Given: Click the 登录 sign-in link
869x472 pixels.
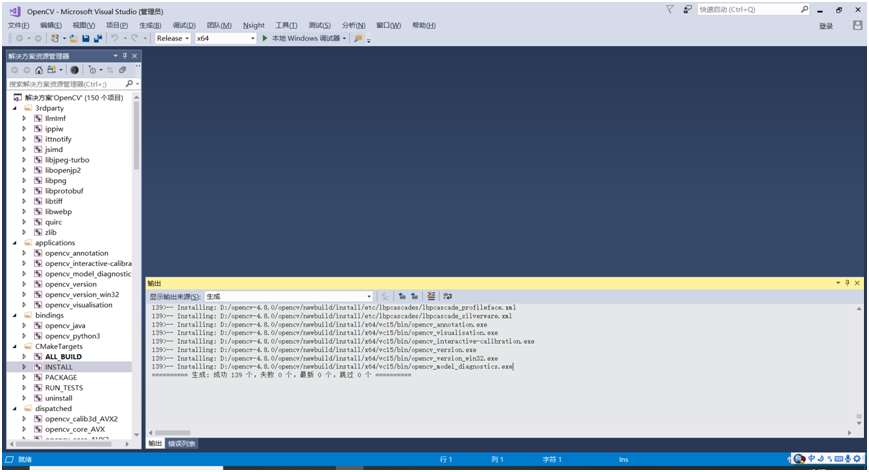Looking at the screenshot, I should pyautogui.click(x=826, y=26).
